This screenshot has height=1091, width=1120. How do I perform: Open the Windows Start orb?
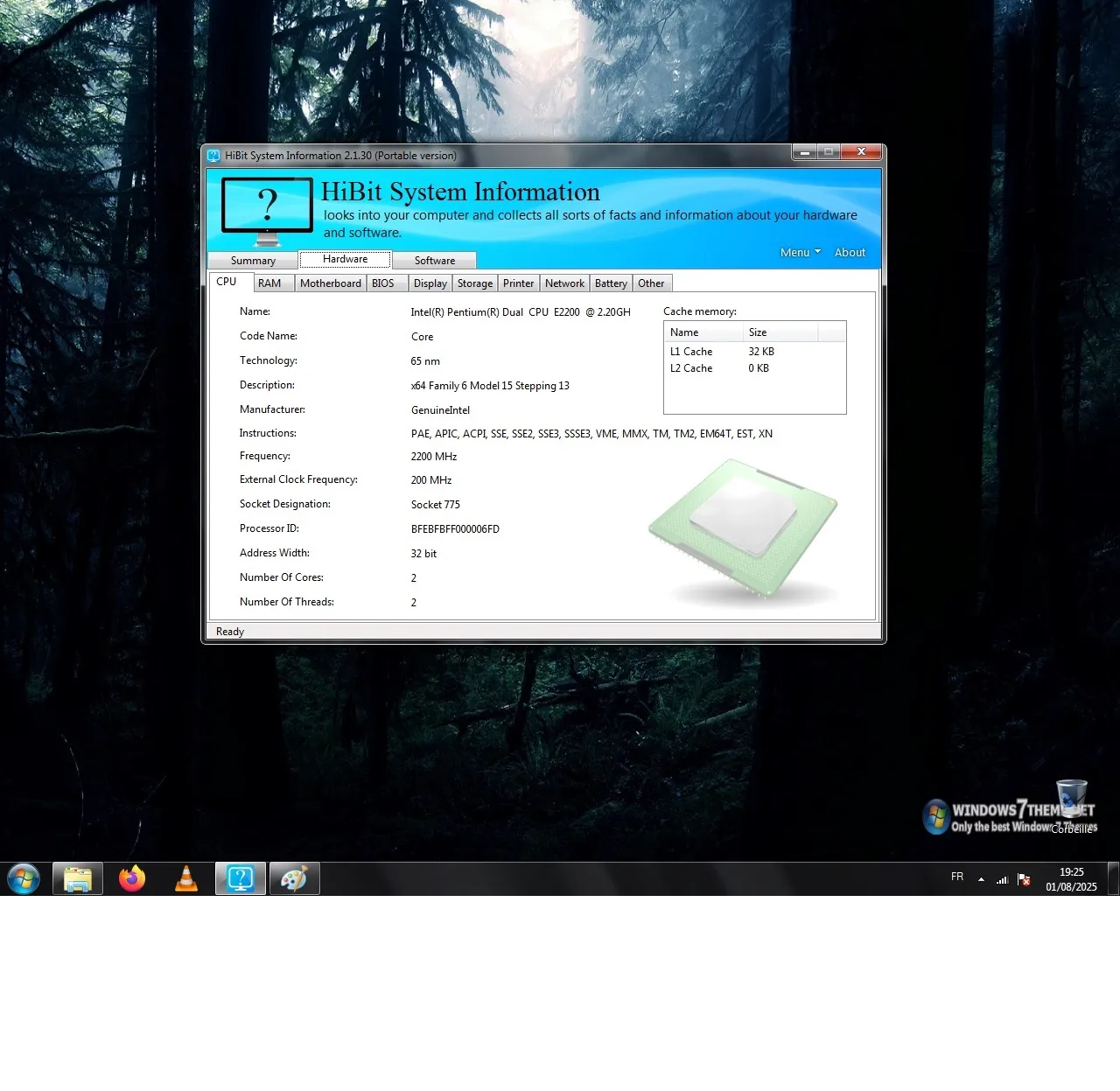24,878
